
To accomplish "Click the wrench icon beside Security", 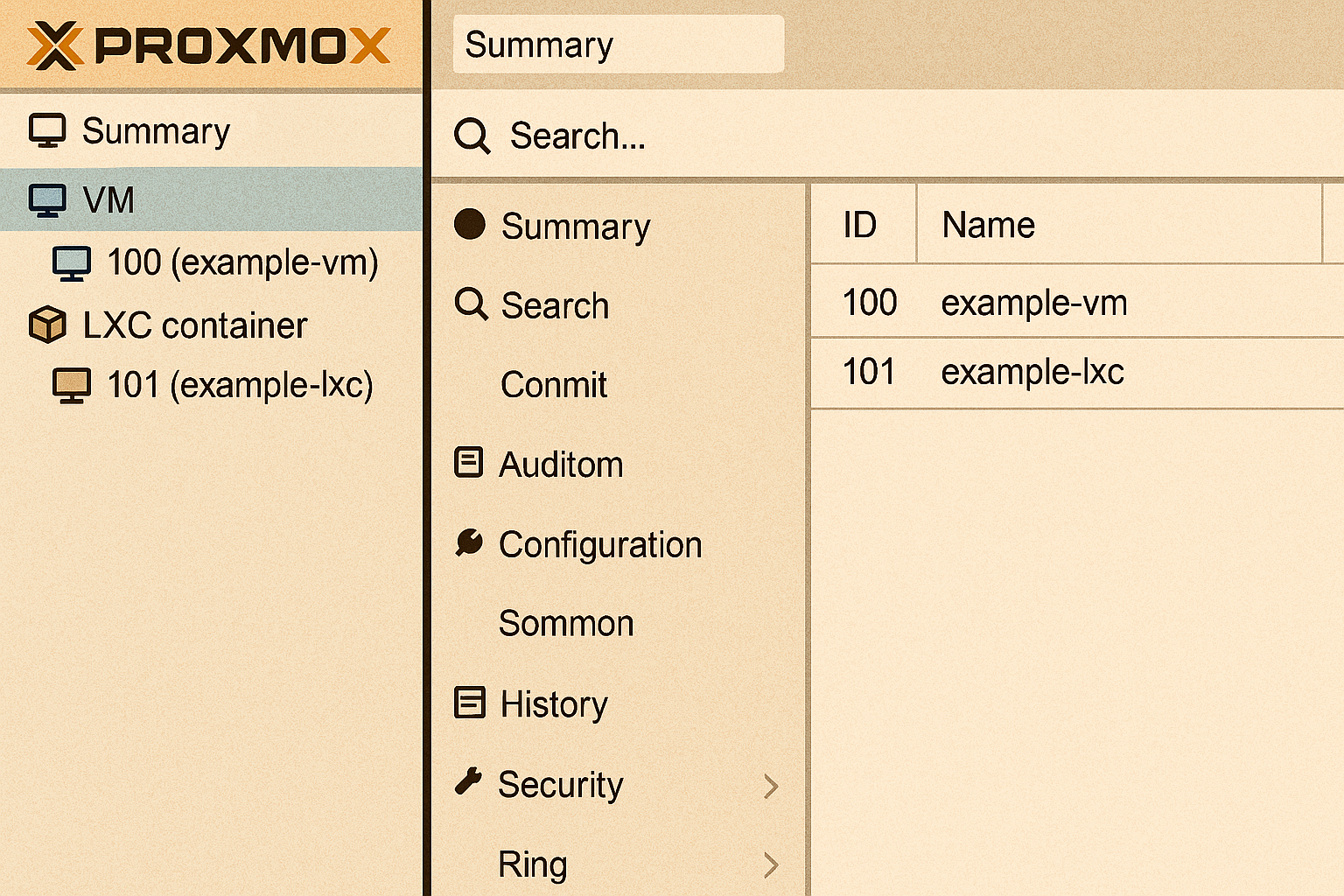I will click(469, 780).
